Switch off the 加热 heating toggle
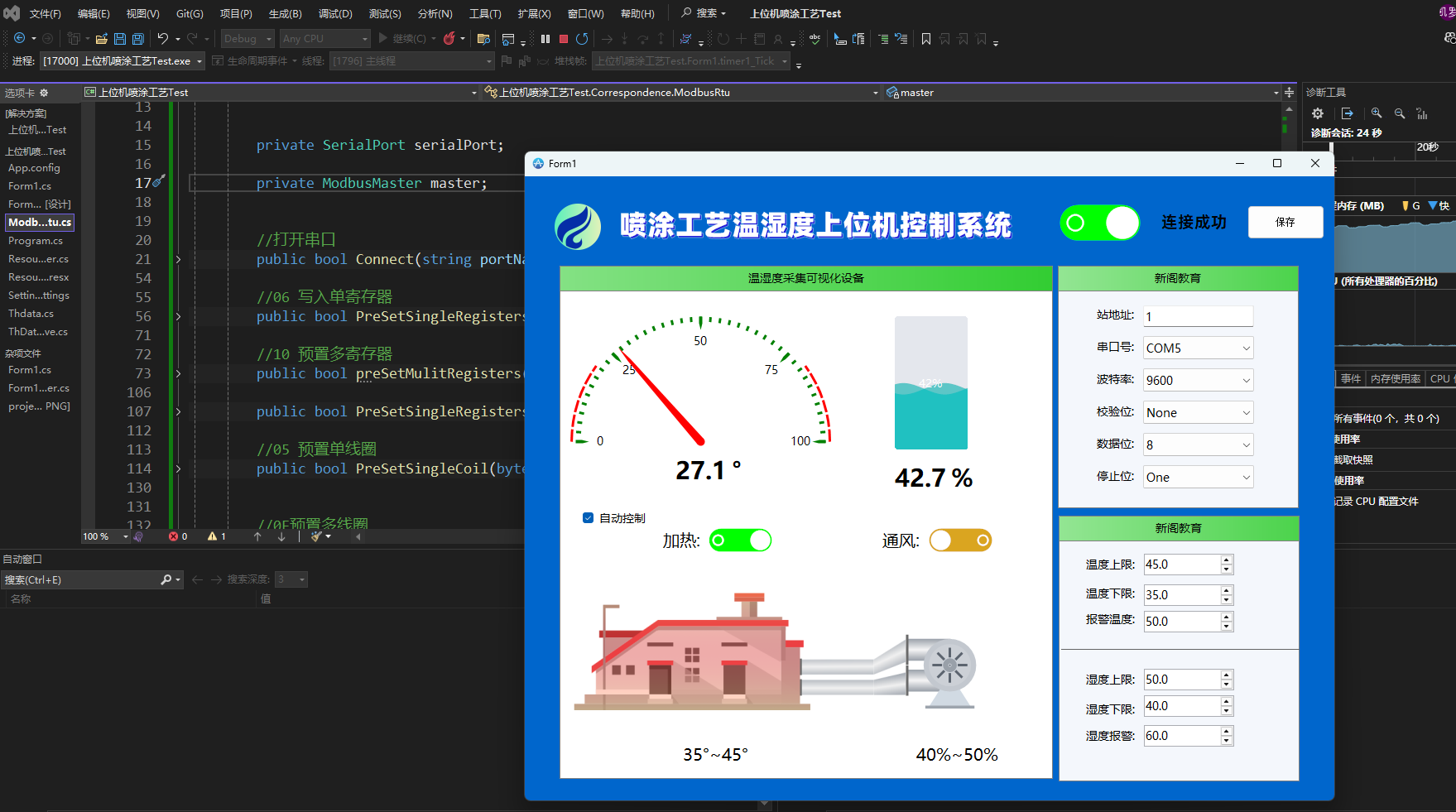 [740, 541]
